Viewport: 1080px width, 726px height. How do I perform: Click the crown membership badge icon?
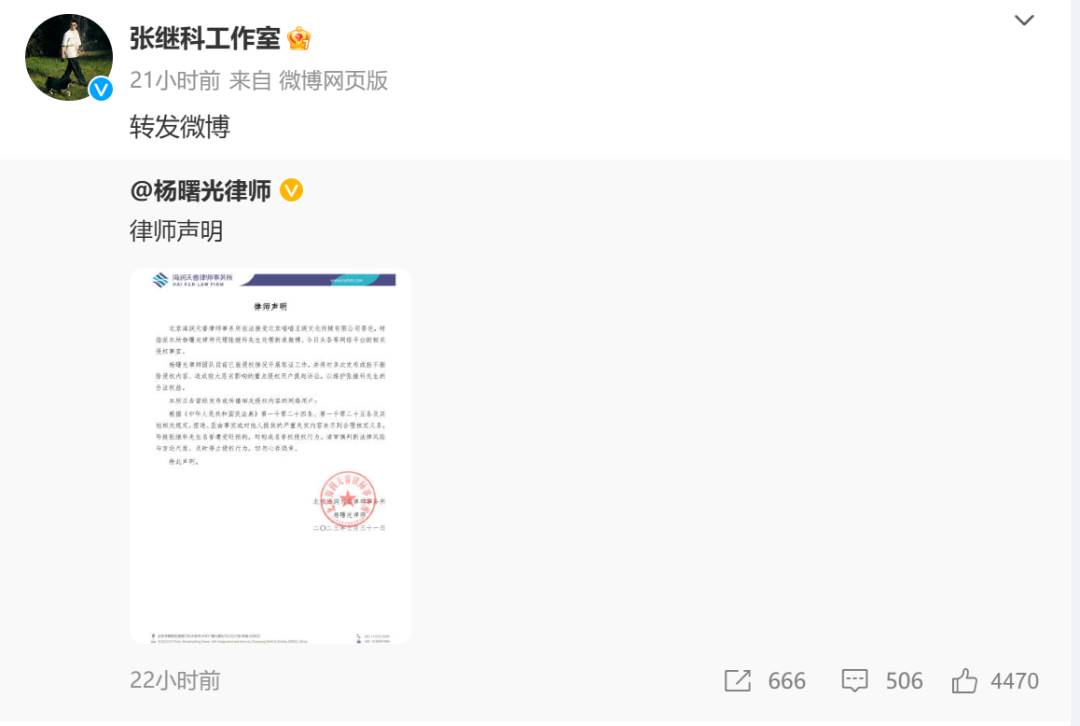(x=299, y=39)
